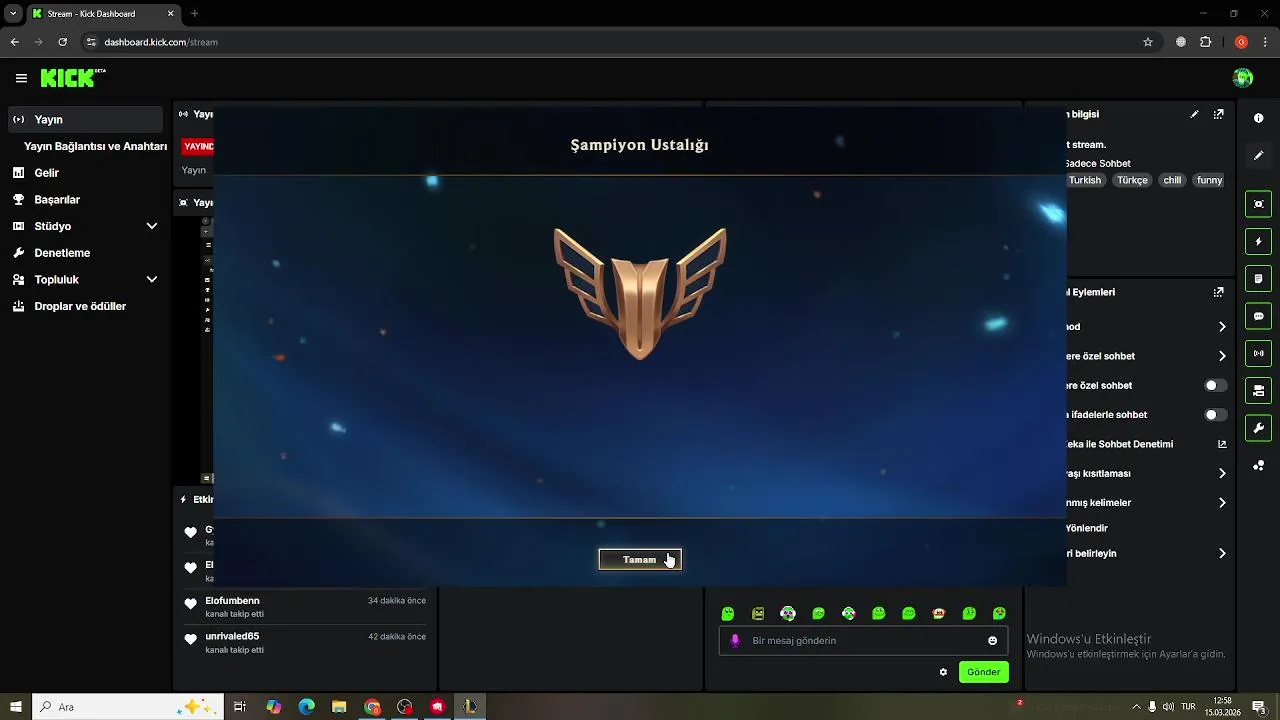
Task: Click the Tamam button in the overlay
Action: click(640, 560)
